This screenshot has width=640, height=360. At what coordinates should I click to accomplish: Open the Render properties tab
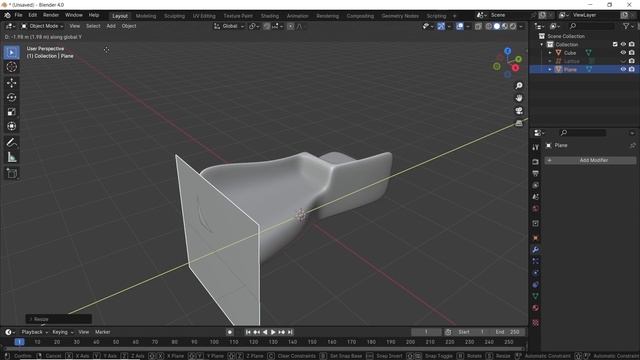pos(536,162)
